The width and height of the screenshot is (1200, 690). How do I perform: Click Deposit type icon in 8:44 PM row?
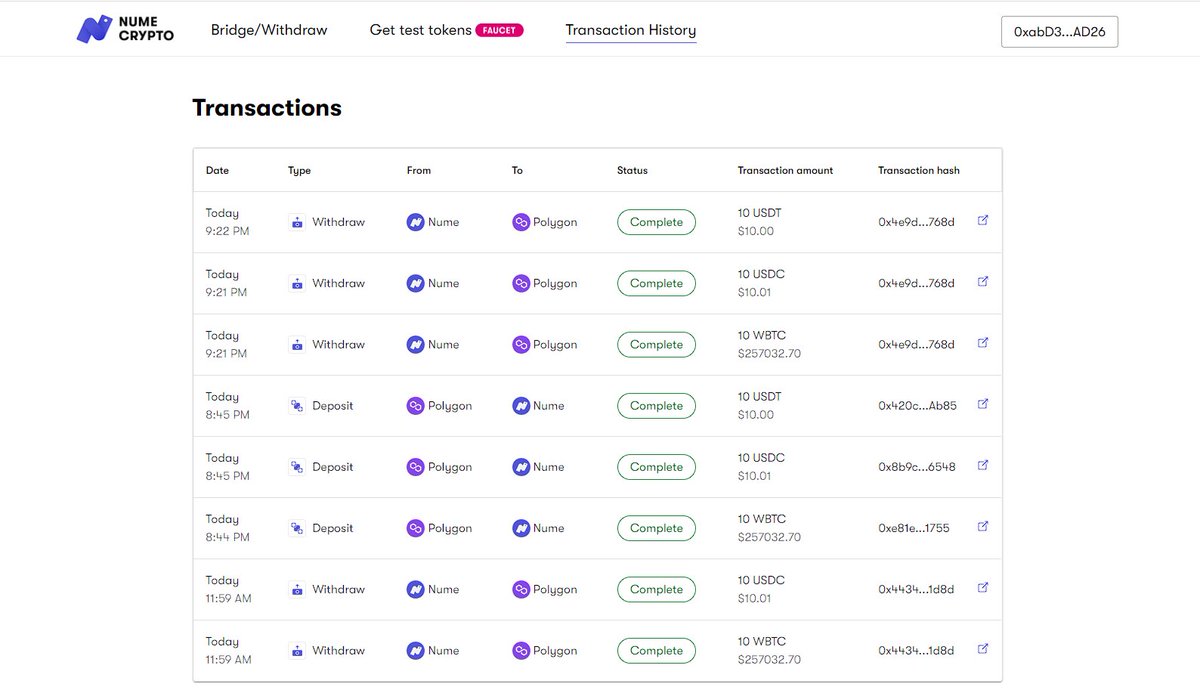297,528
